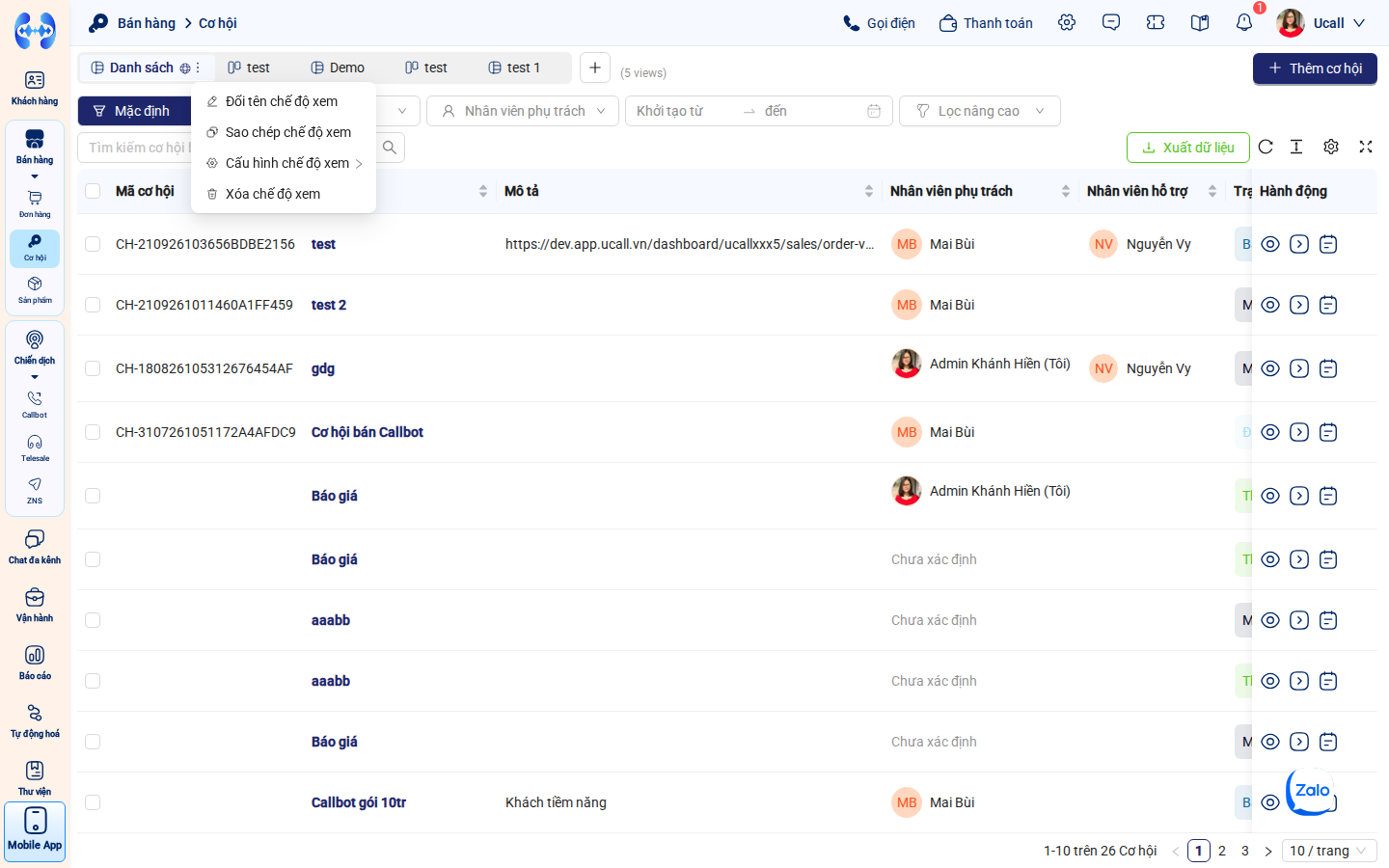This screenshot has width=1389, height=868.
Task: Open the Ucall account dropdown
Action: [1321, 22]
